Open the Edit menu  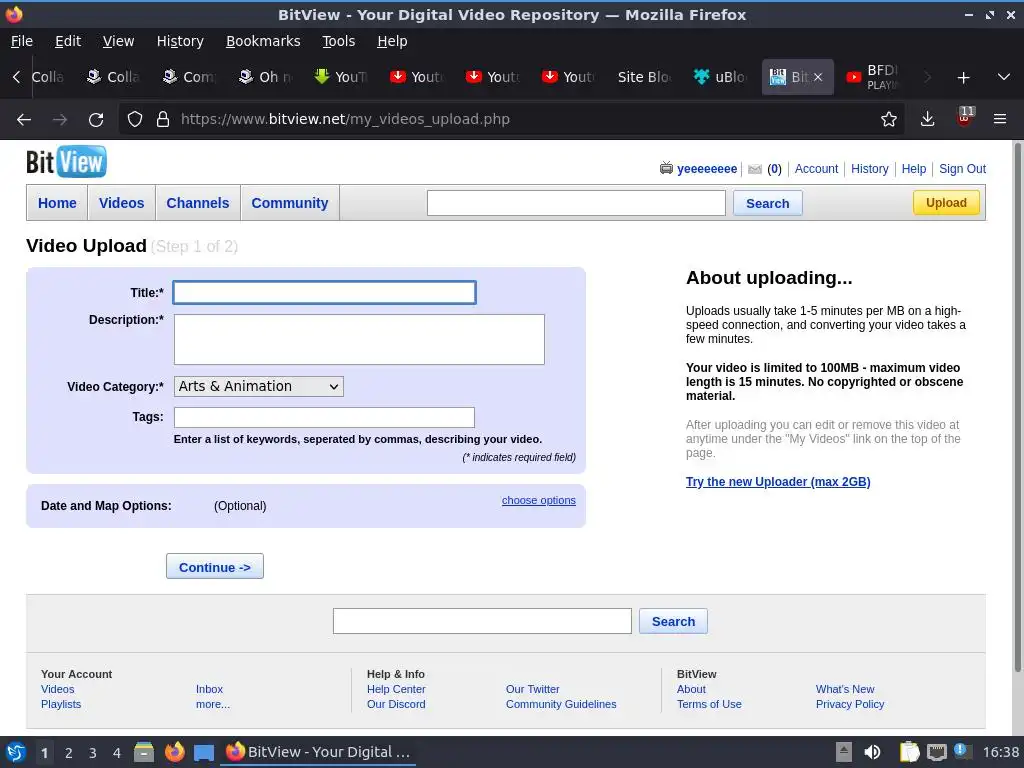pyautogui.click(x=68, y=41)
